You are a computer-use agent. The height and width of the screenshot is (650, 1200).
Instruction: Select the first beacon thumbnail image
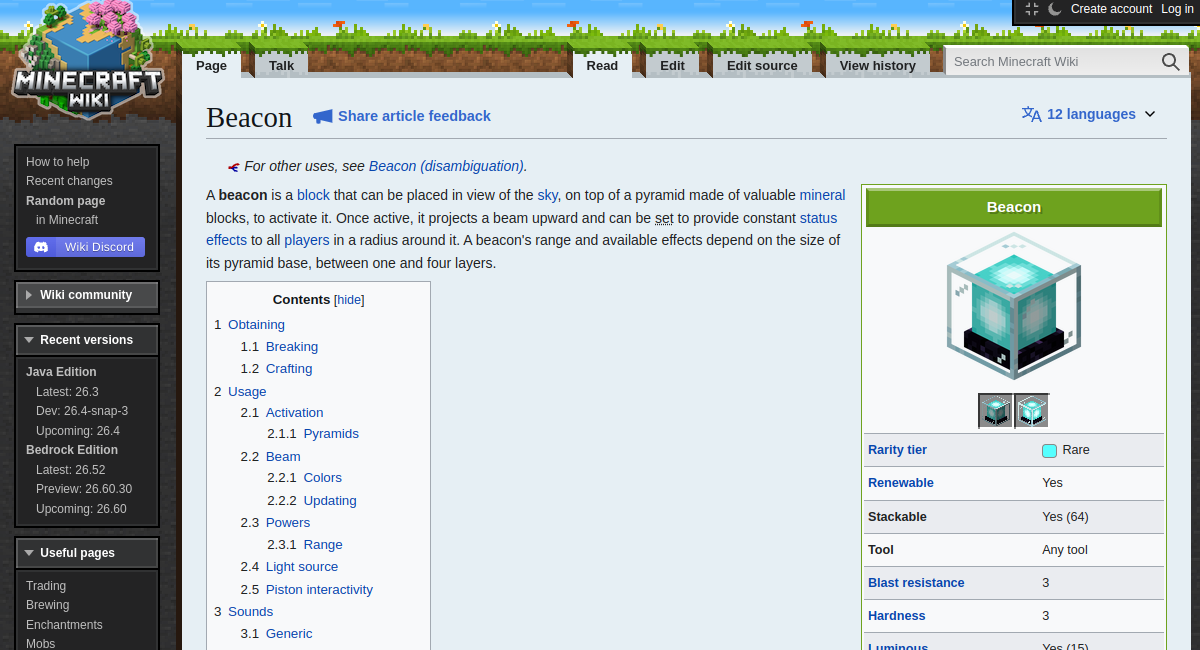coord(995,411)
